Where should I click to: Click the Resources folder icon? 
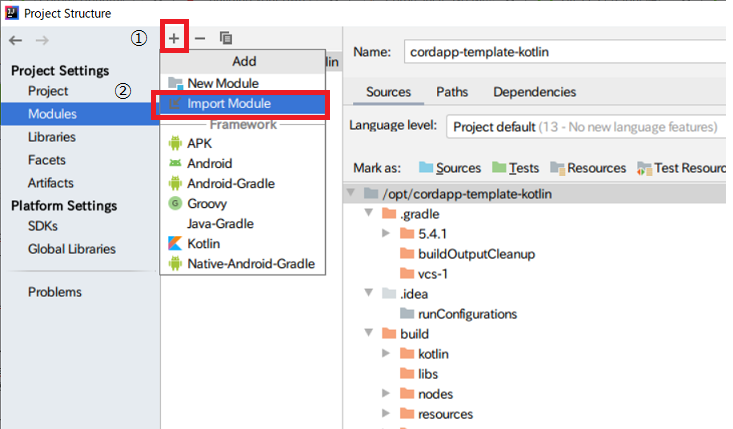pos(558,168)
